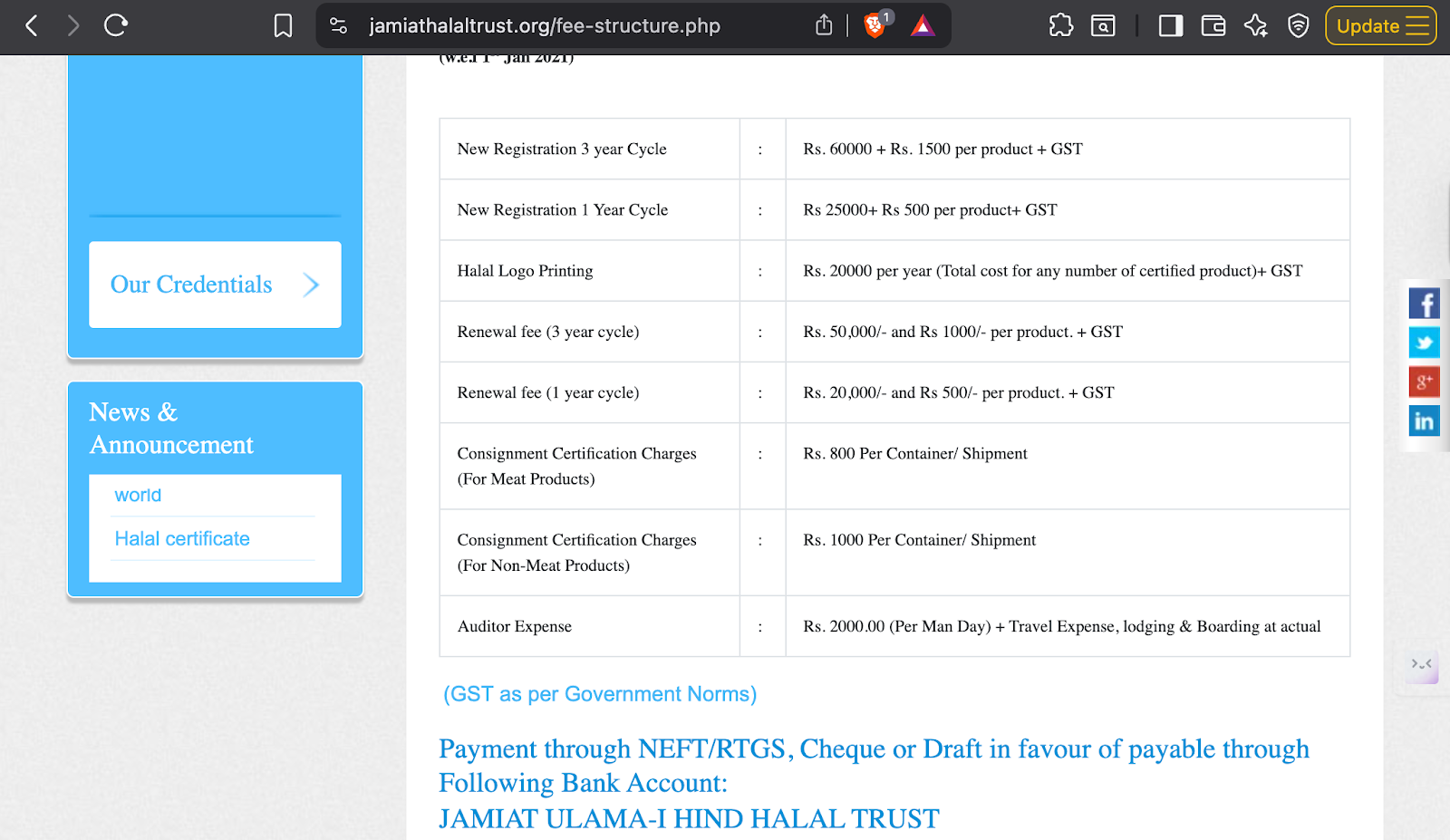Viewport: 1450px width, 840px height.
Task: Open the Brave Wallet icon
Action: 1213,25
